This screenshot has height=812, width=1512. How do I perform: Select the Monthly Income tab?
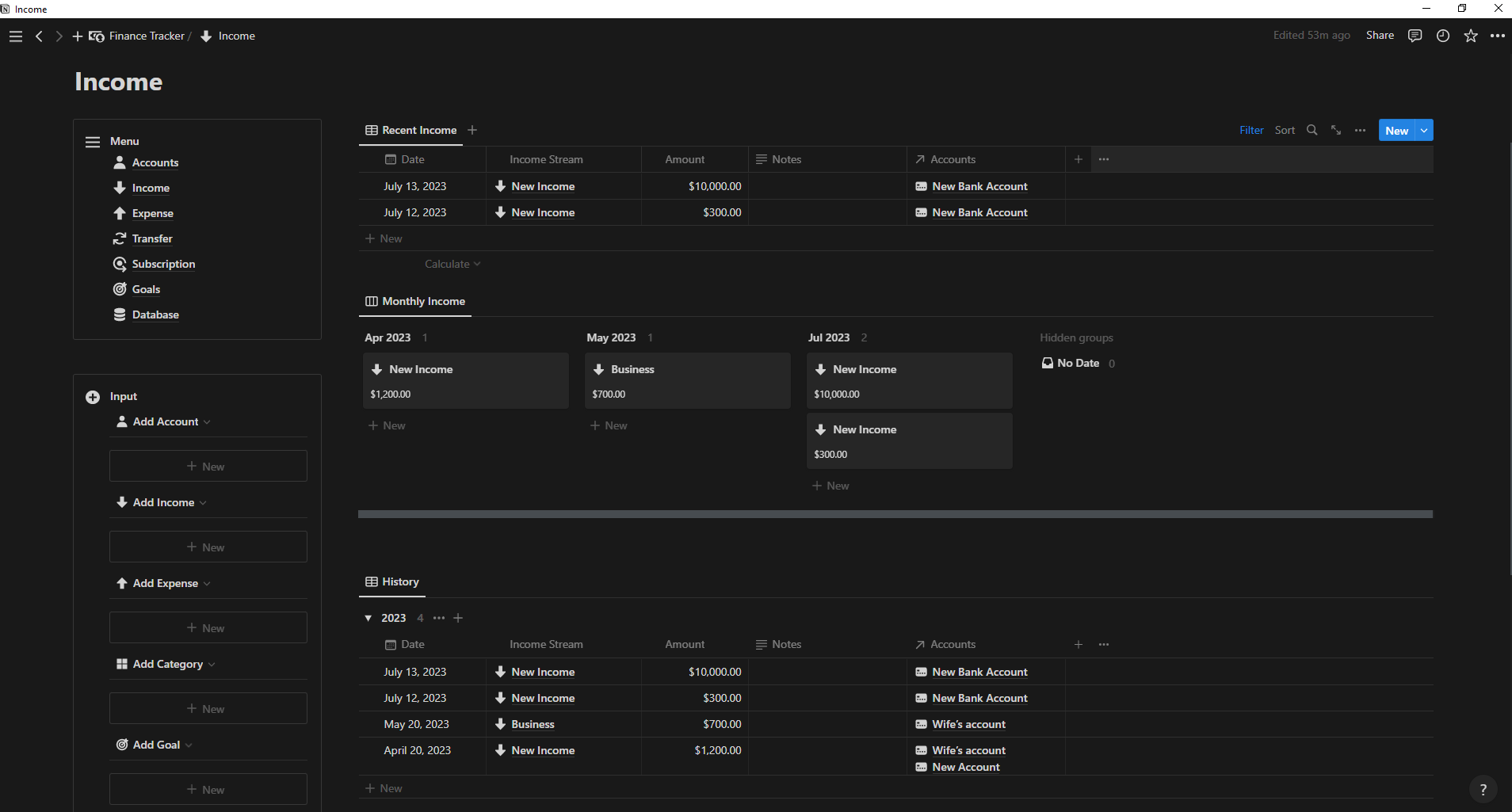click(x=415, y=301)
